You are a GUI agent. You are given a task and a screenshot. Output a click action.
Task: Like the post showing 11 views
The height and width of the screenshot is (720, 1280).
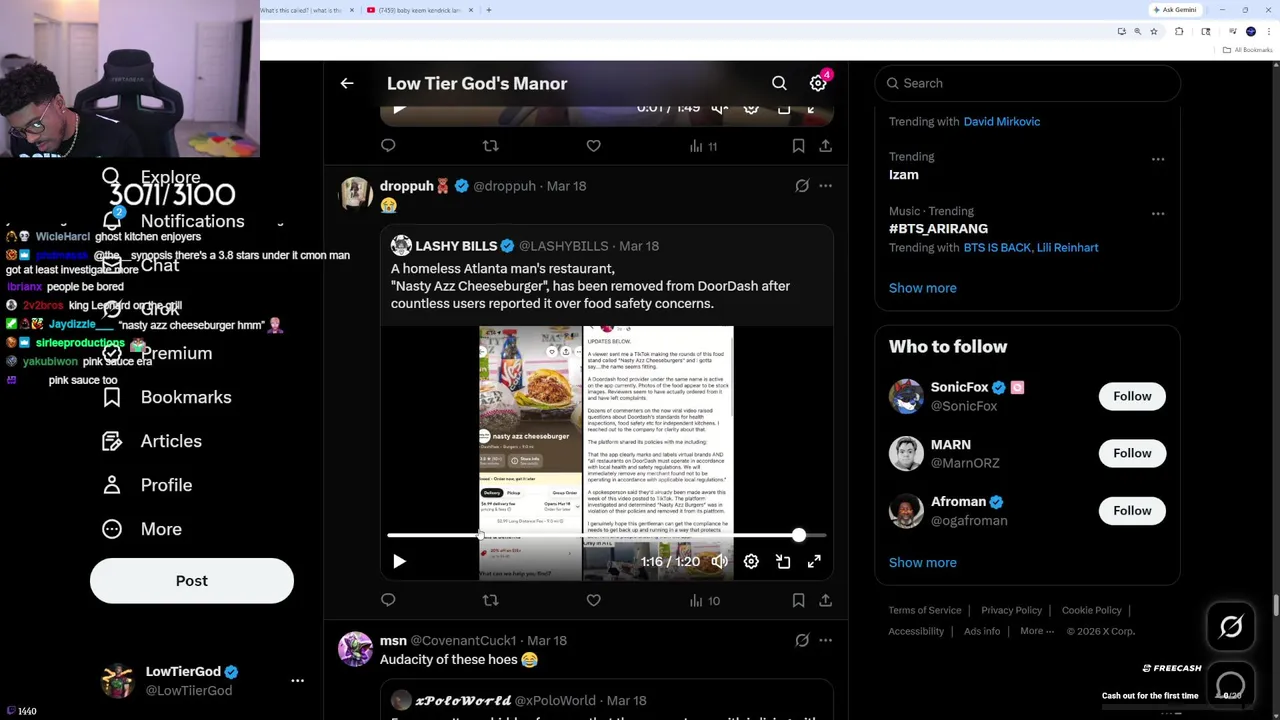(593, 146)
